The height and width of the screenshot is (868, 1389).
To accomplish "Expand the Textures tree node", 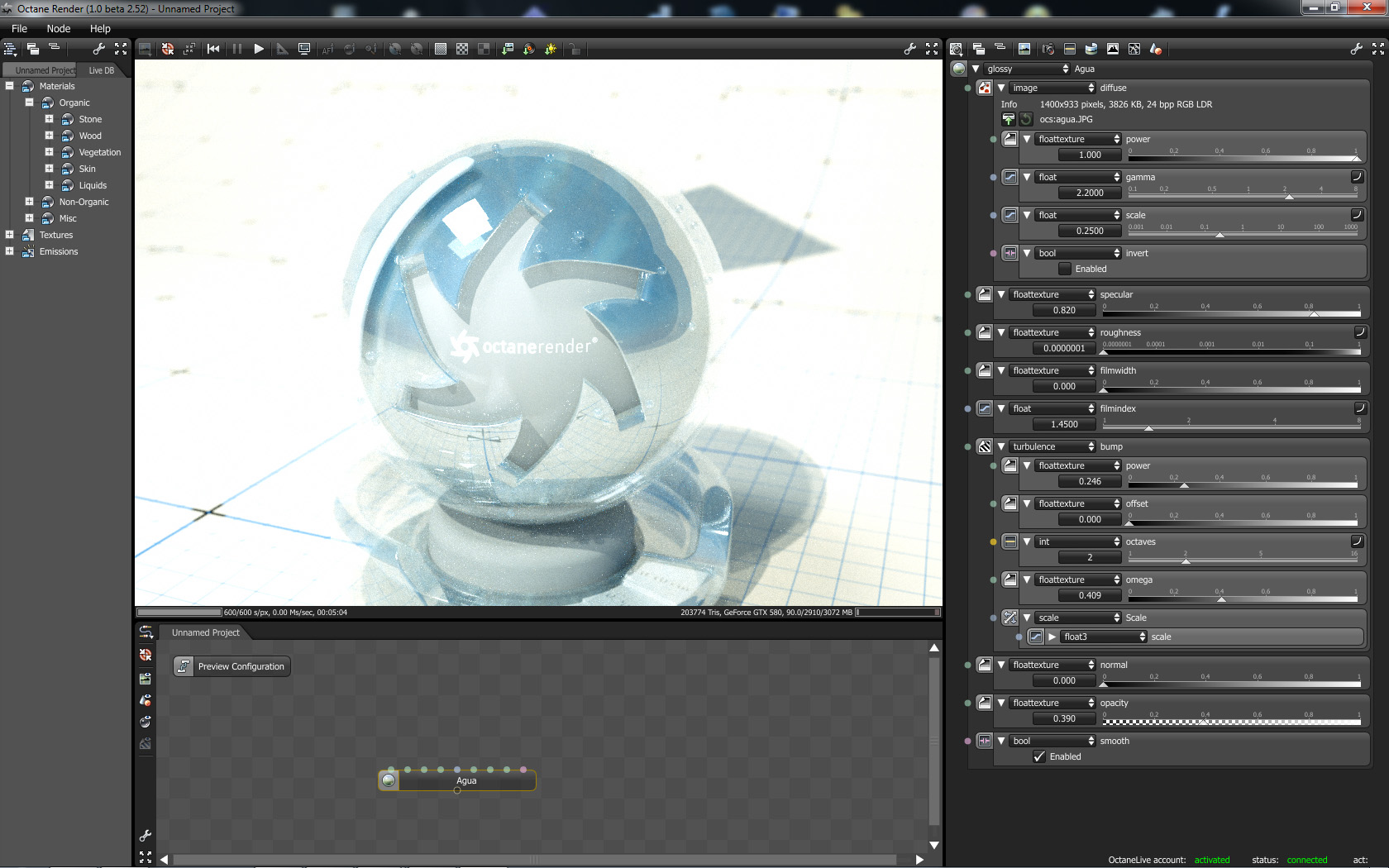I will coord(9,235).
